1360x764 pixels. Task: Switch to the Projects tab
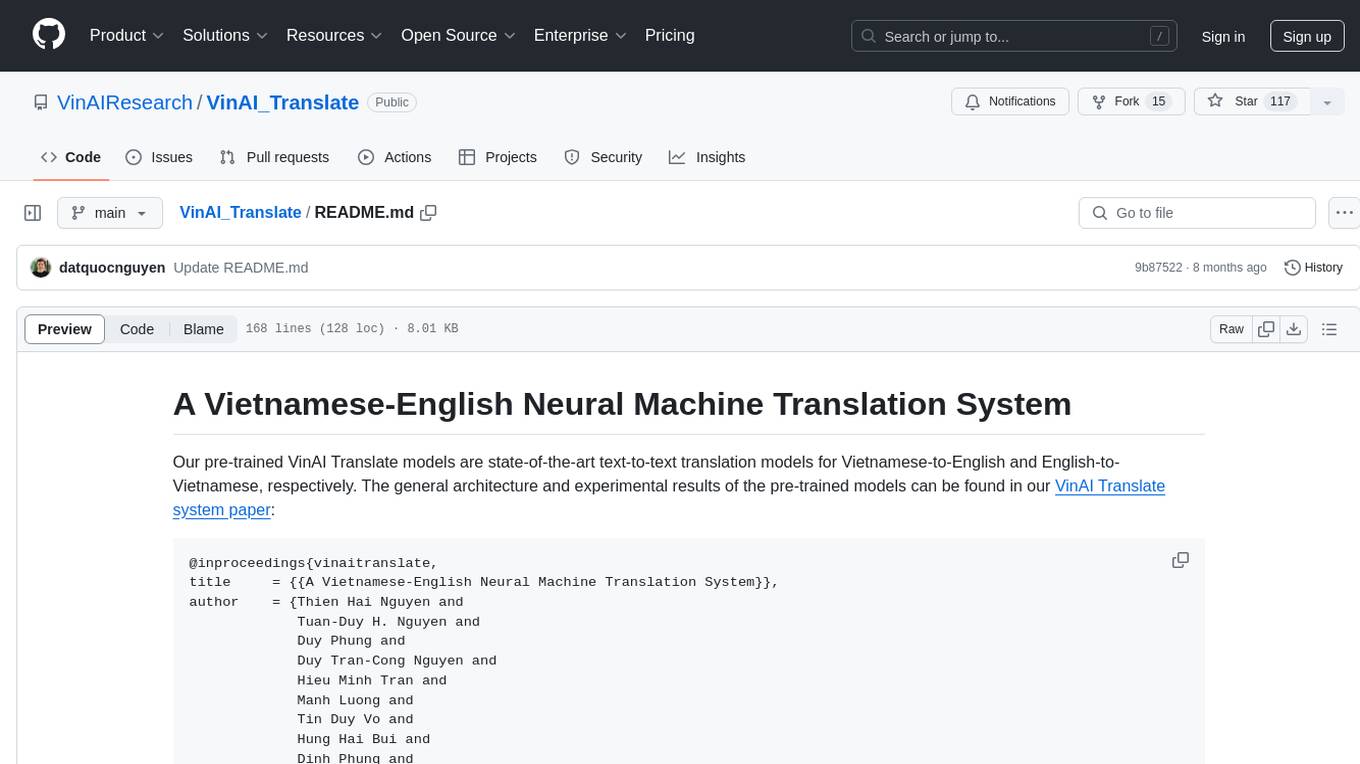(x=498, y=157)
